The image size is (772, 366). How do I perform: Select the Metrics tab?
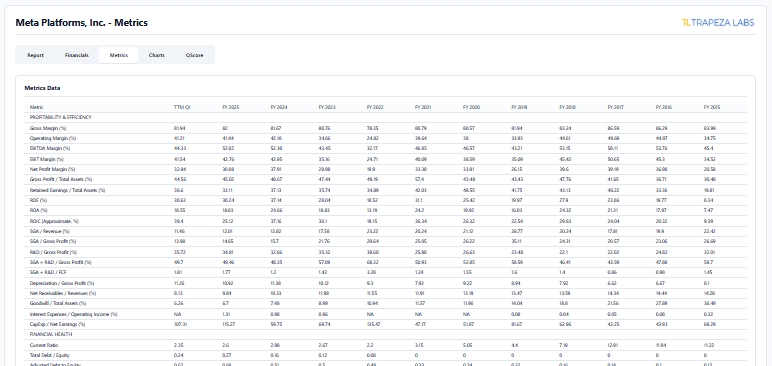click(x=119, y=55)
